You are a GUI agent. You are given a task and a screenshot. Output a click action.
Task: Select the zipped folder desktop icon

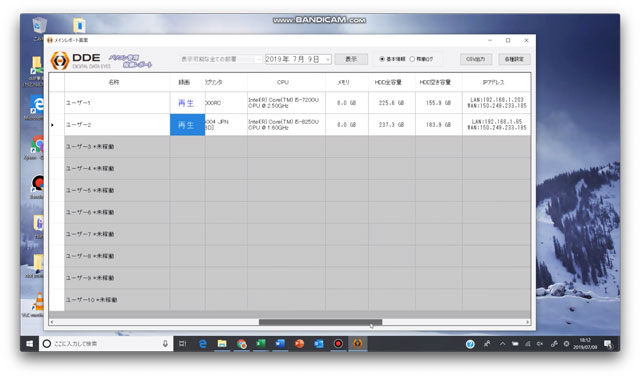(79, 25)
